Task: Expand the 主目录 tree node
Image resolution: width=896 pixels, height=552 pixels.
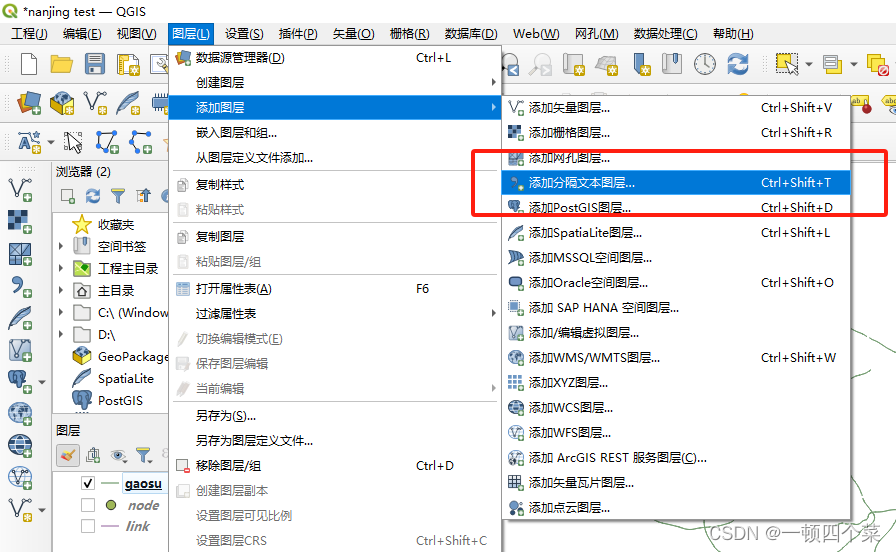Action: (x=61, y=290)
